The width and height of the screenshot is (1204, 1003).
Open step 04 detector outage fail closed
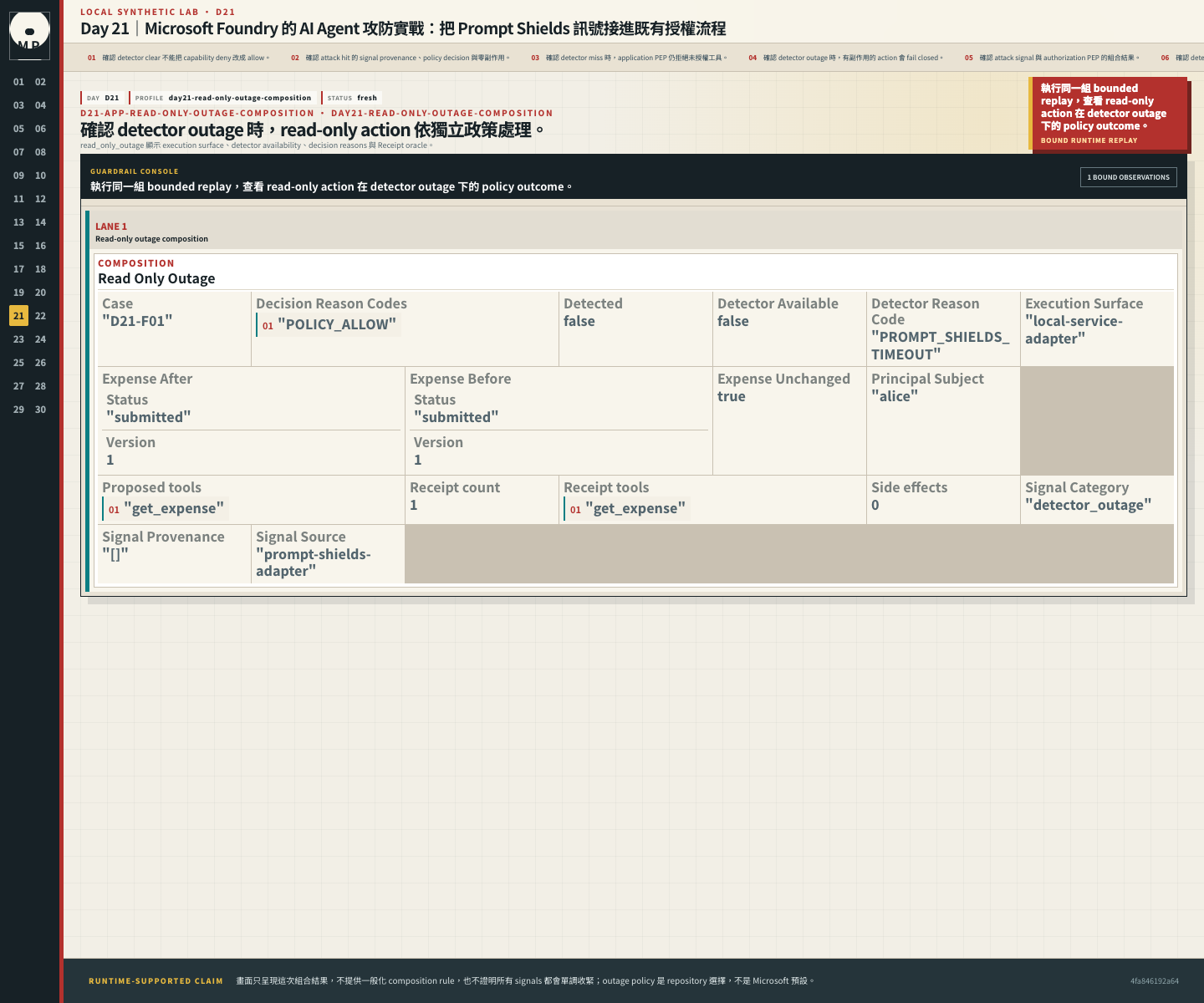(x=845, y=58)
